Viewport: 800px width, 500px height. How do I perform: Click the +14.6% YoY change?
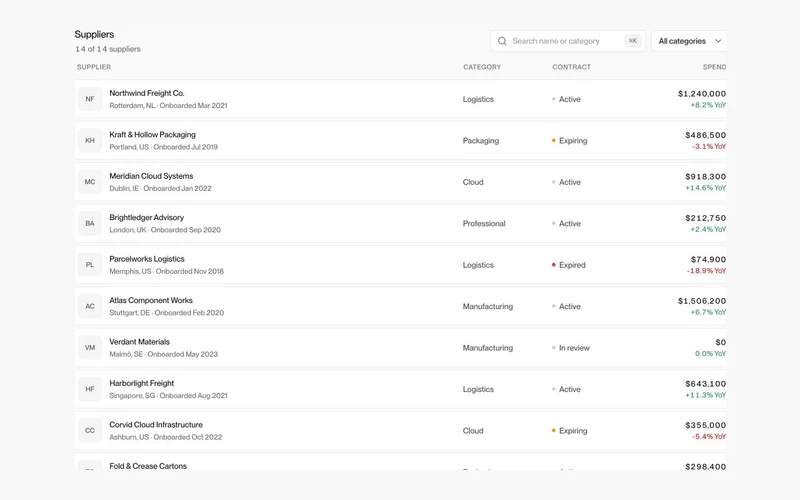(x=706, y=188)
